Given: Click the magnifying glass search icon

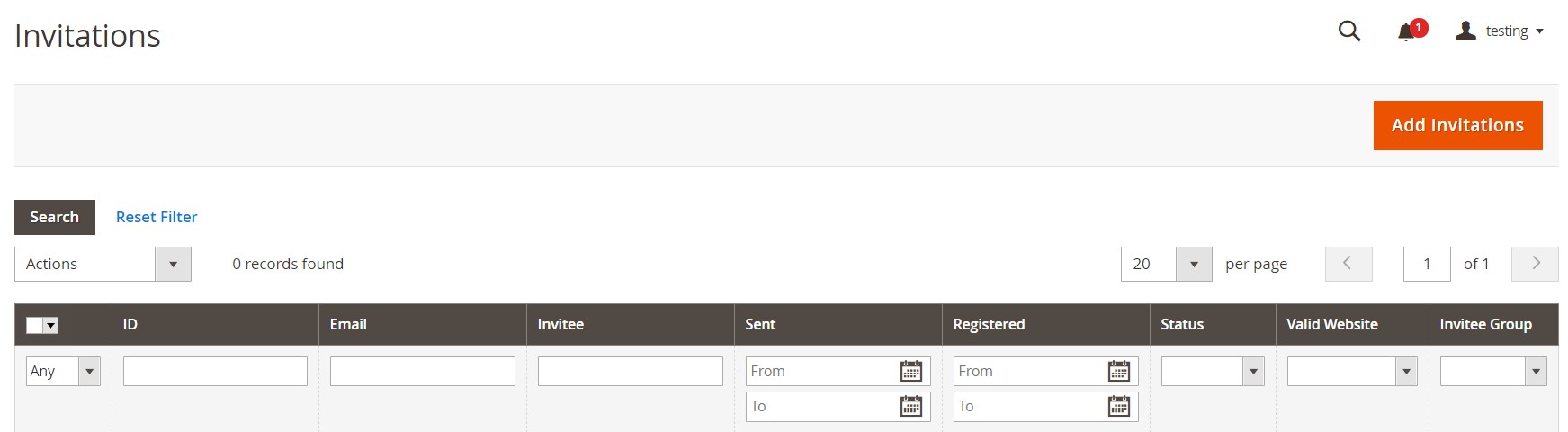Looking at the screenshot, I should tap(1348, 31).
